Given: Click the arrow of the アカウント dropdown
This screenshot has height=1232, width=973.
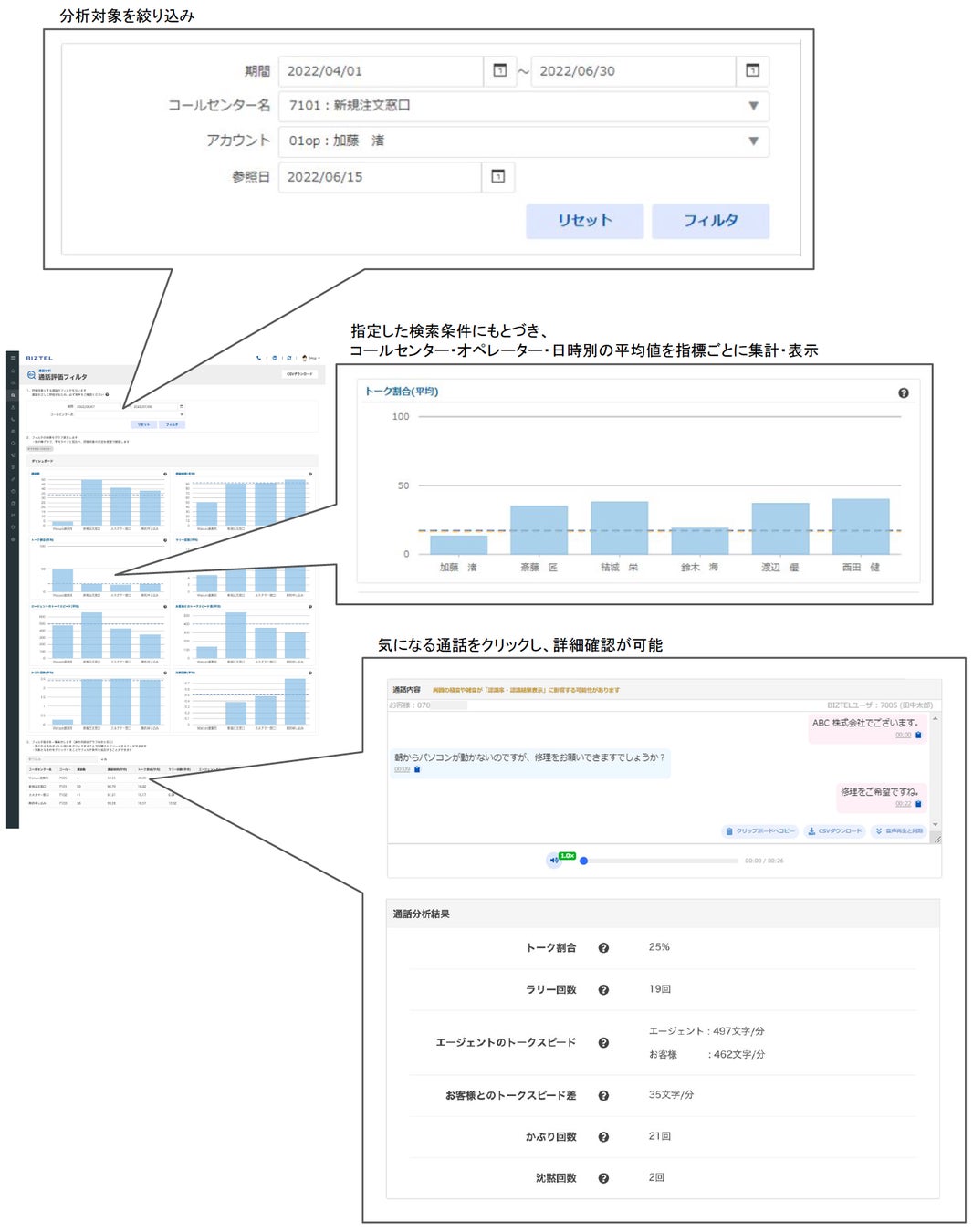Looking at the screenshot, I should point(753,141).
